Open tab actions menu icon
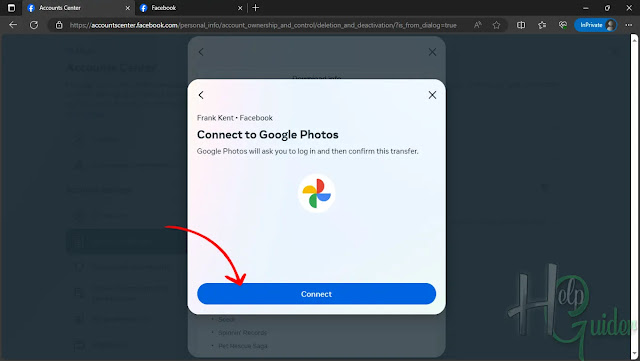 click(11, 8)
